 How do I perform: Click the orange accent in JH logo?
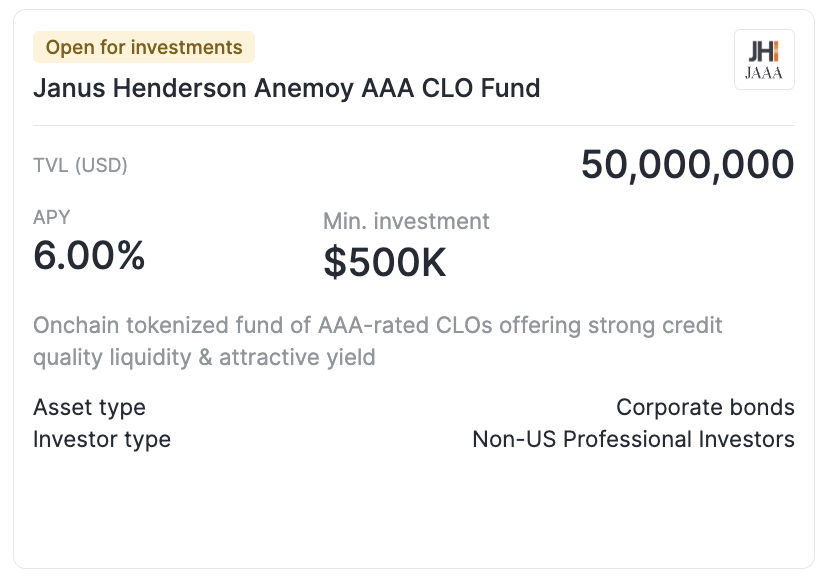[775, 52]
